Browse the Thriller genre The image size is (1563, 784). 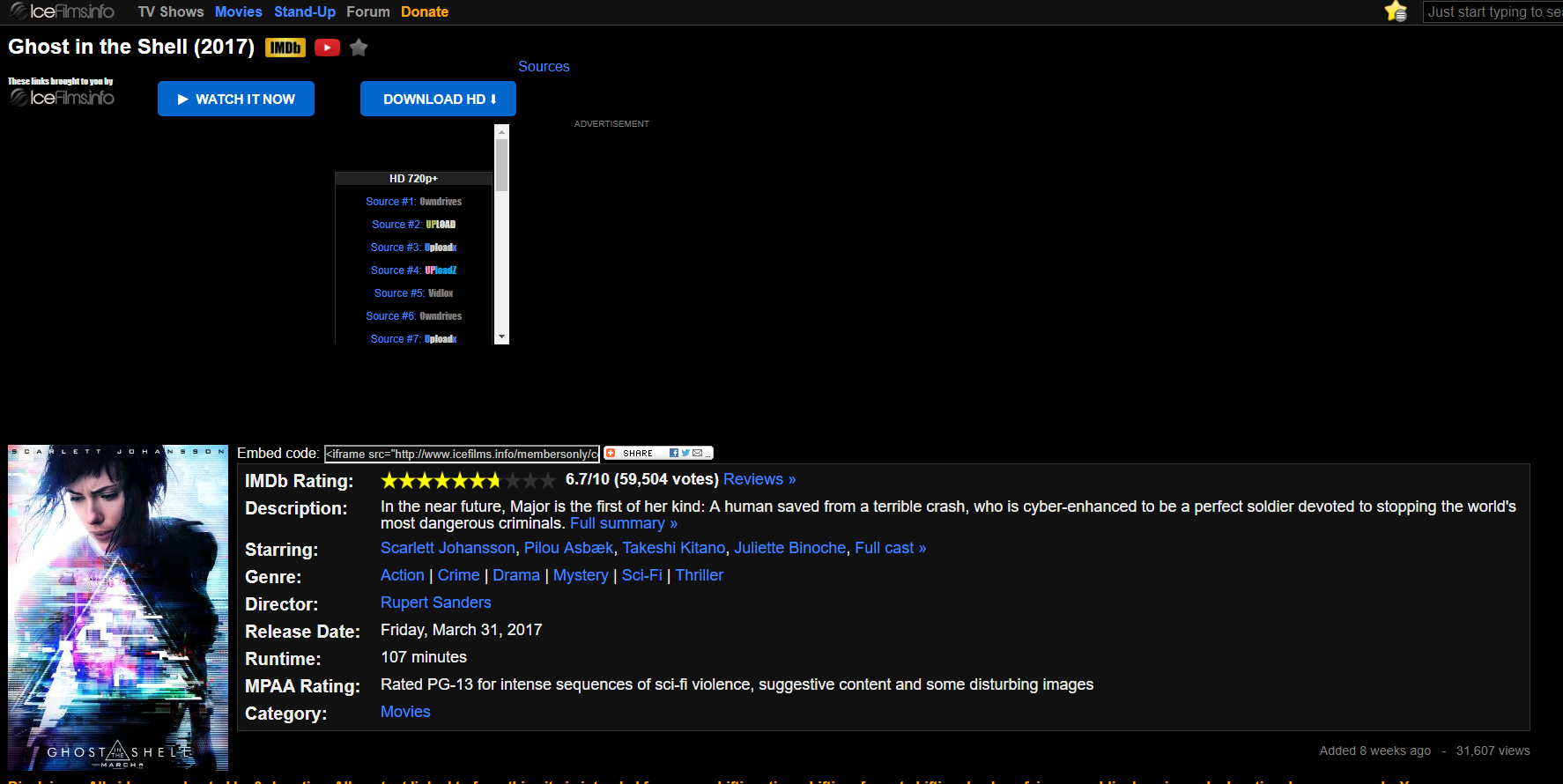click(x=700, y=575)
